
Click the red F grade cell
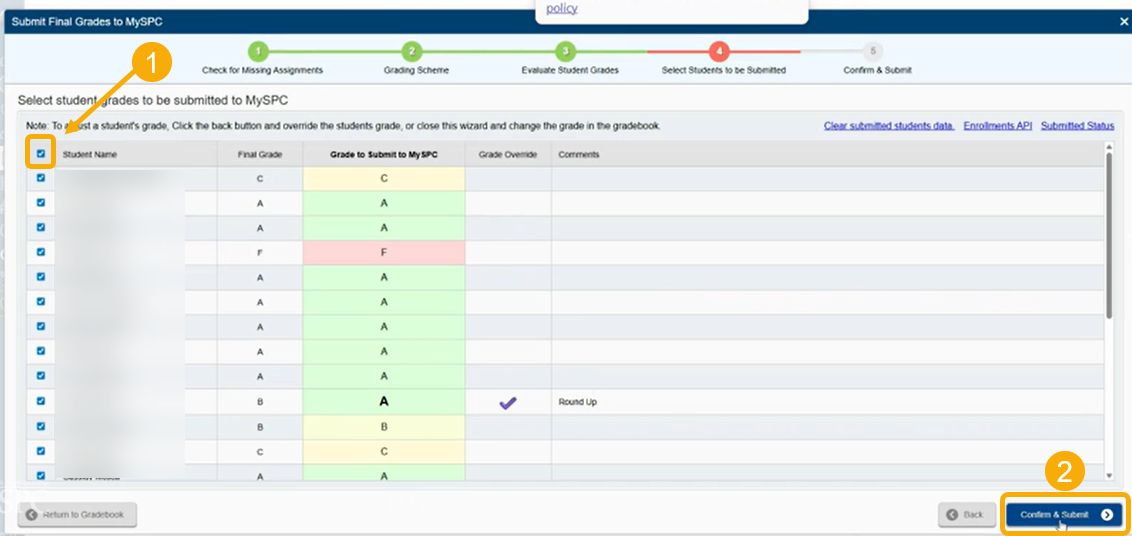click(384, 253)
